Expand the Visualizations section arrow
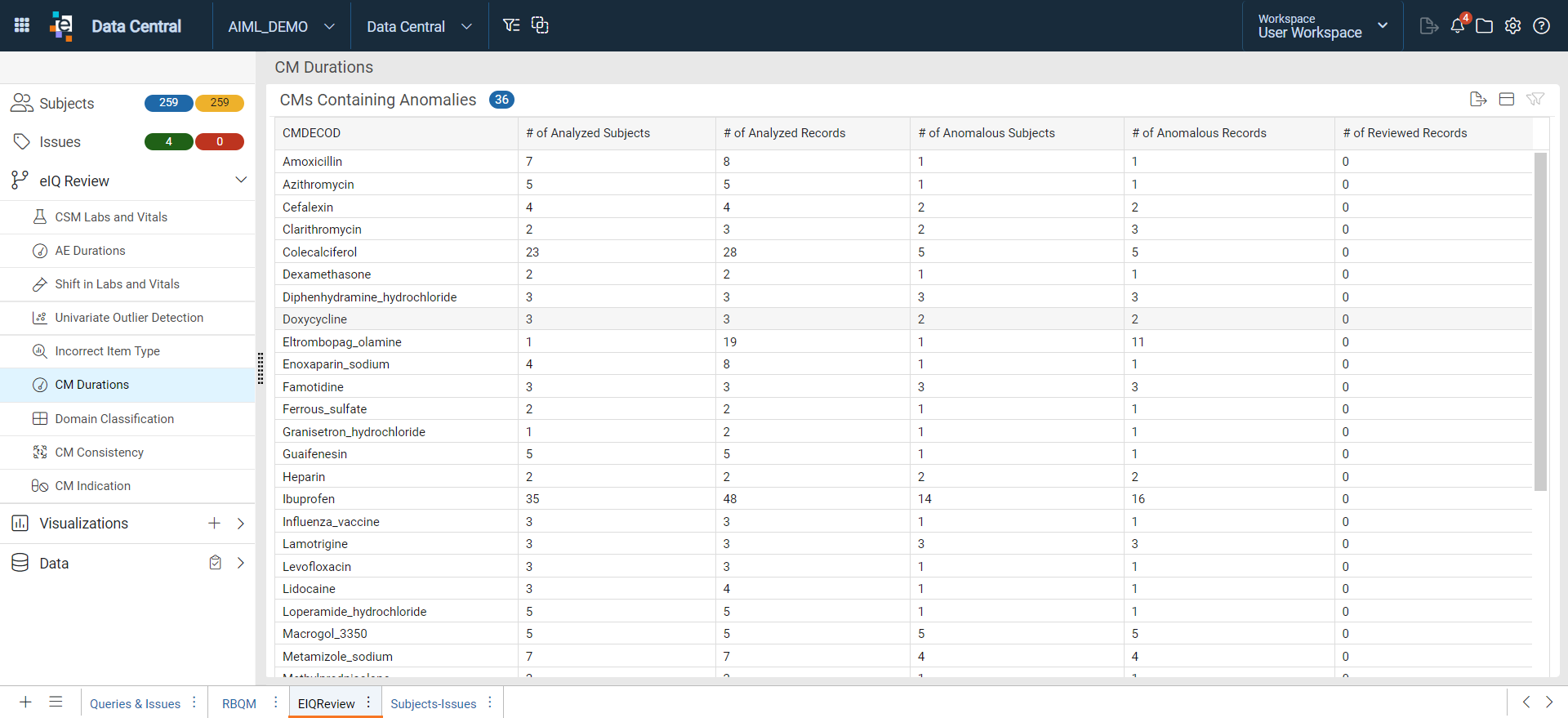 (241, 523)
